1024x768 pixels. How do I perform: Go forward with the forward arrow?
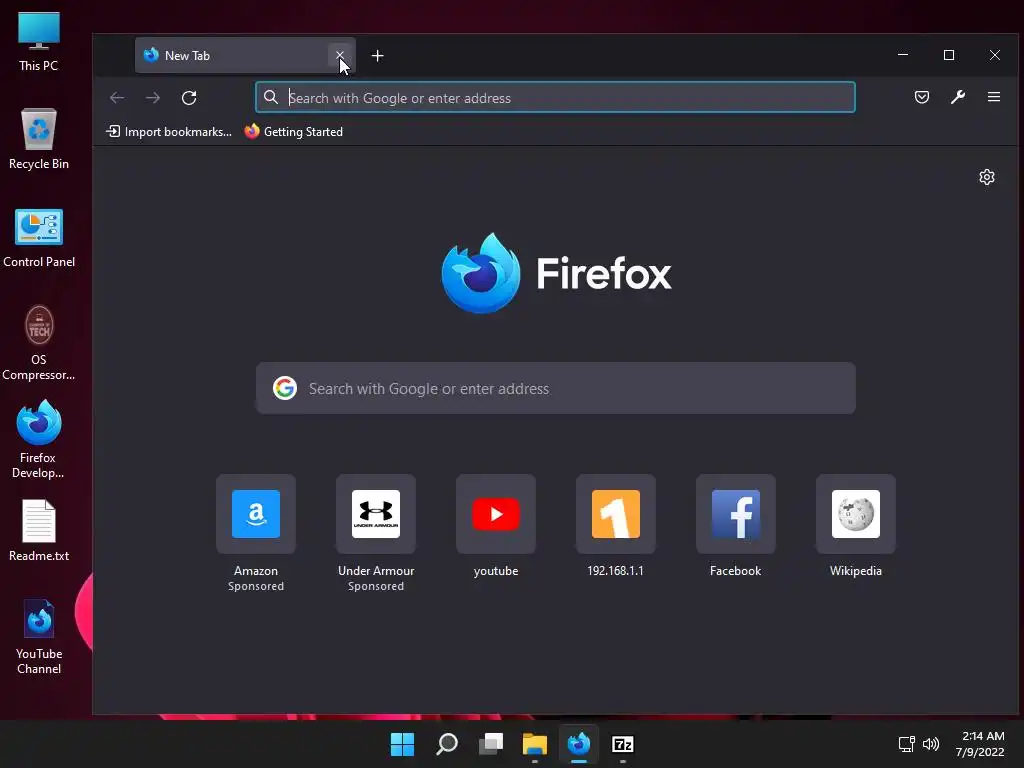(153, 98)
